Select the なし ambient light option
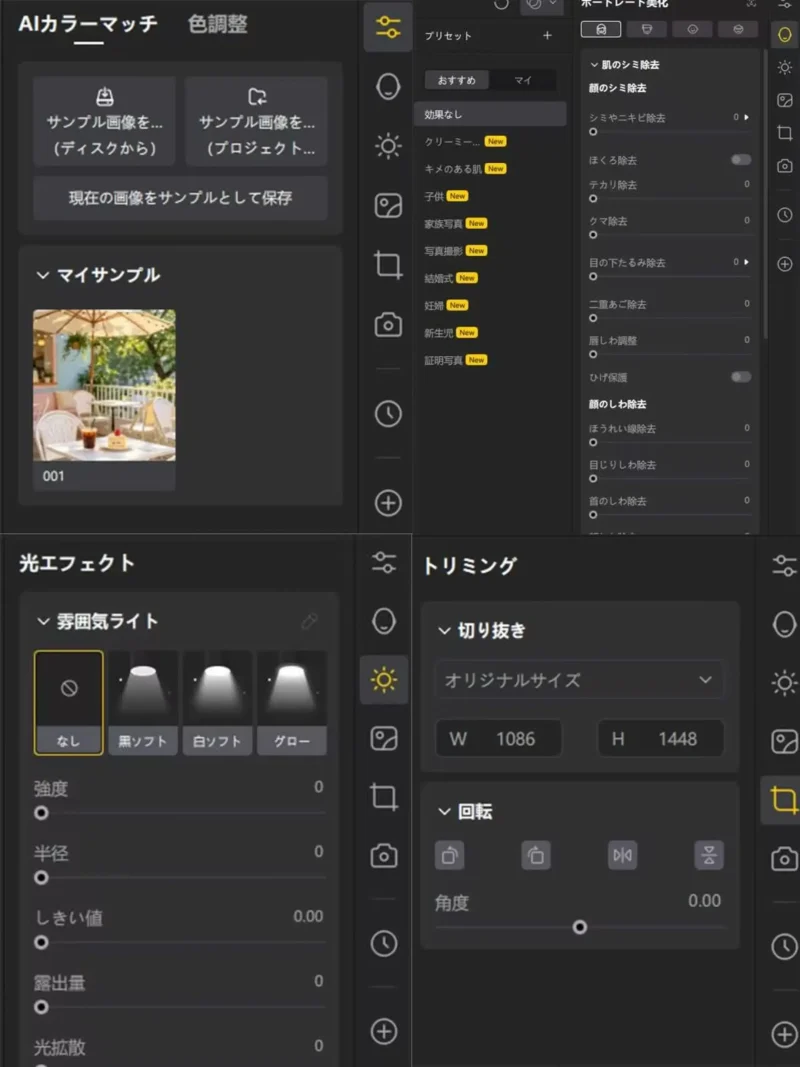 (x=69, y=702)
